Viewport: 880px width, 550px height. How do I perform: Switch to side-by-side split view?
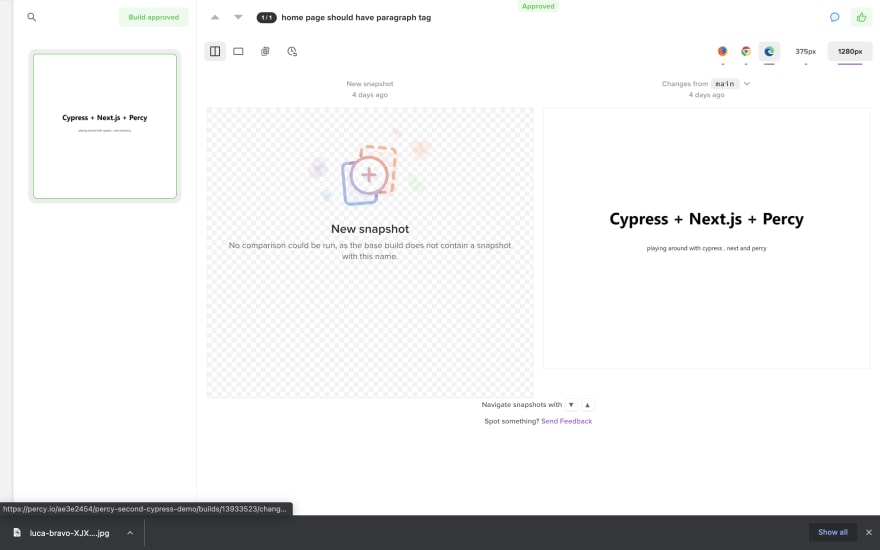click(215, 51)
